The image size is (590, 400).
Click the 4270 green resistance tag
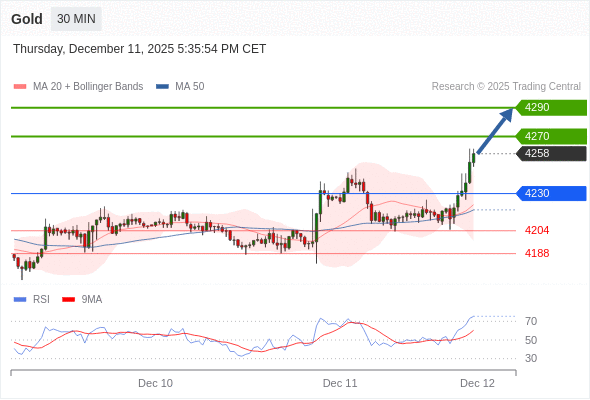tap(551, 136)
